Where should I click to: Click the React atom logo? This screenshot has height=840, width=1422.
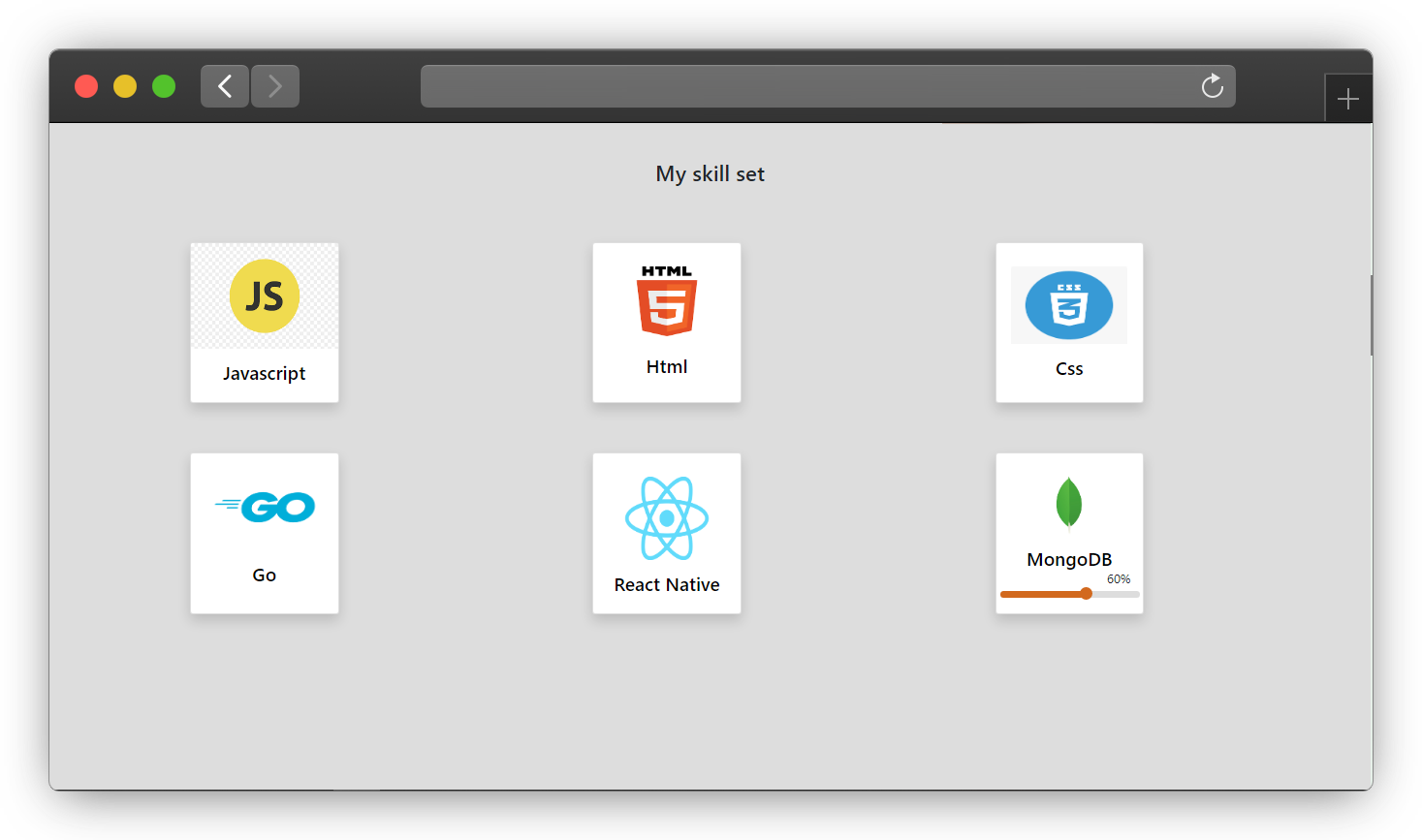tap(667, 518)
